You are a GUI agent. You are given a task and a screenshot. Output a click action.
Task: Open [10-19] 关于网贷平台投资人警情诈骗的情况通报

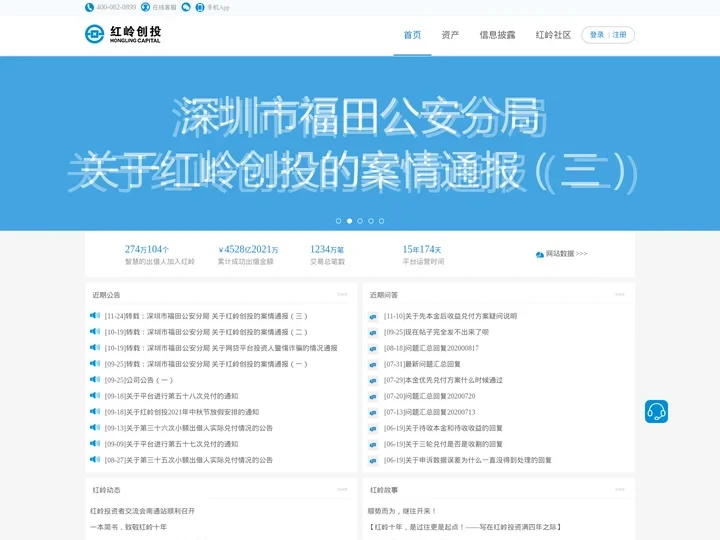pos(221,348)
